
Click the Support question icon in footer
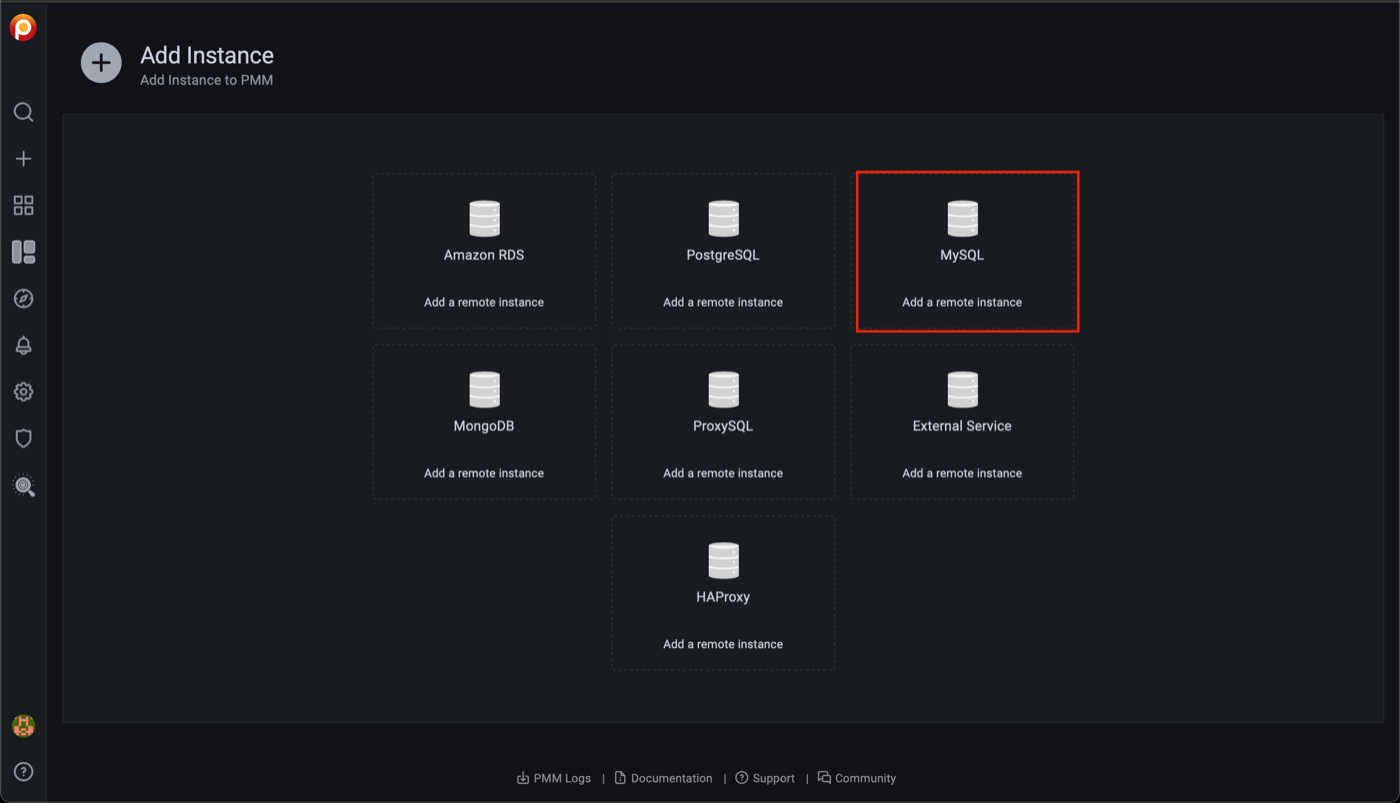pyautogui.click(x=742, y=778)
